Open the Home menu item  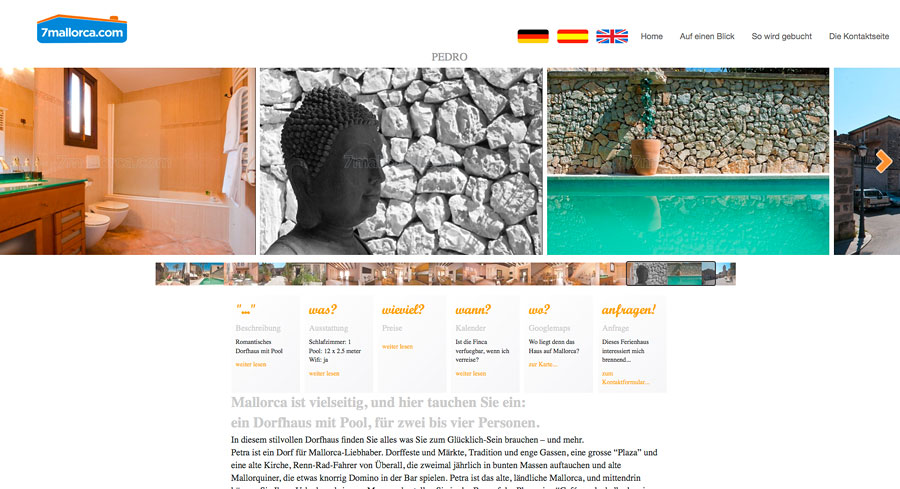(x=651, y=36)
